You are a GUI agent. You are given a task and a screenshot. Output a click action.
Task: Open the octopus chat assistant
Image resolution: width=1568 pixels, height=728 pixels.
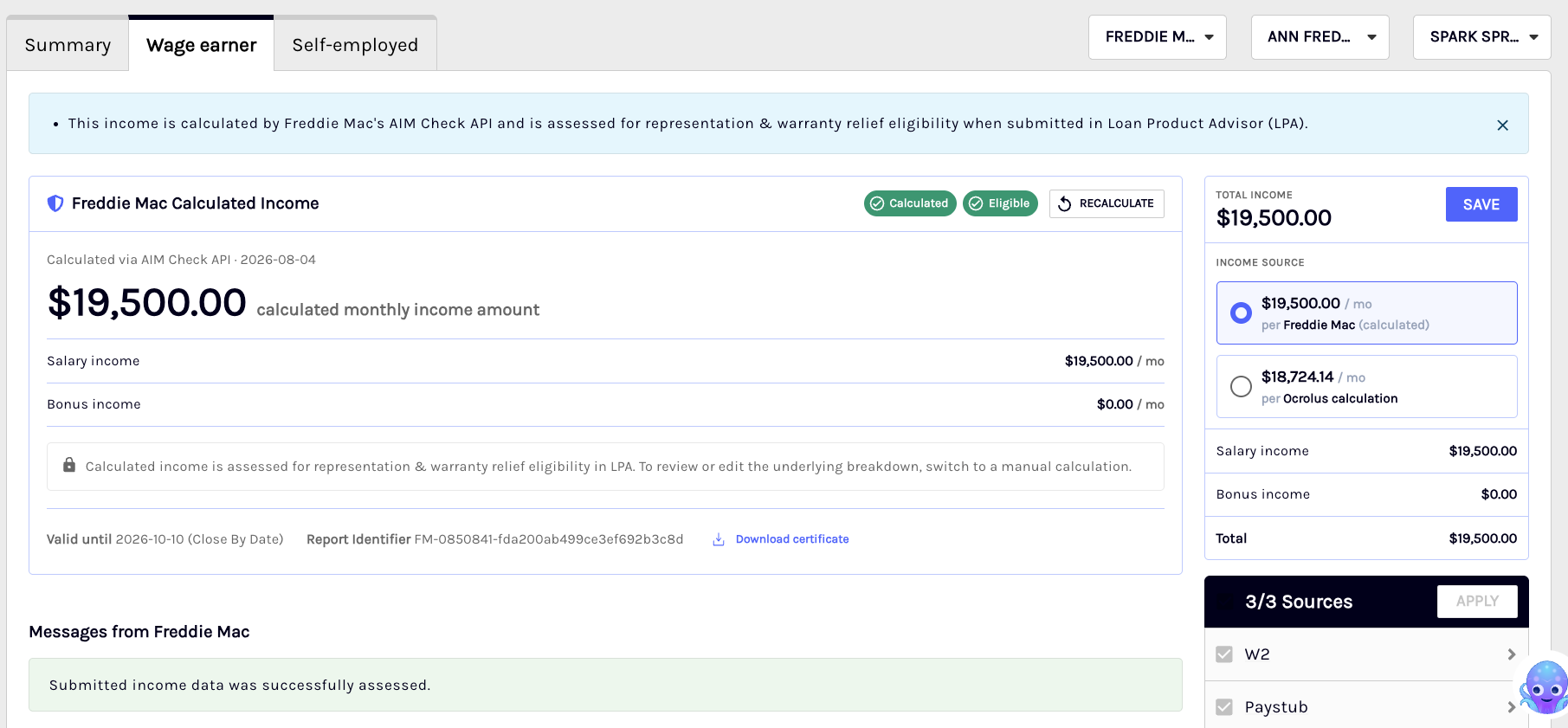pyautogui.click(x=1545, y=686)
